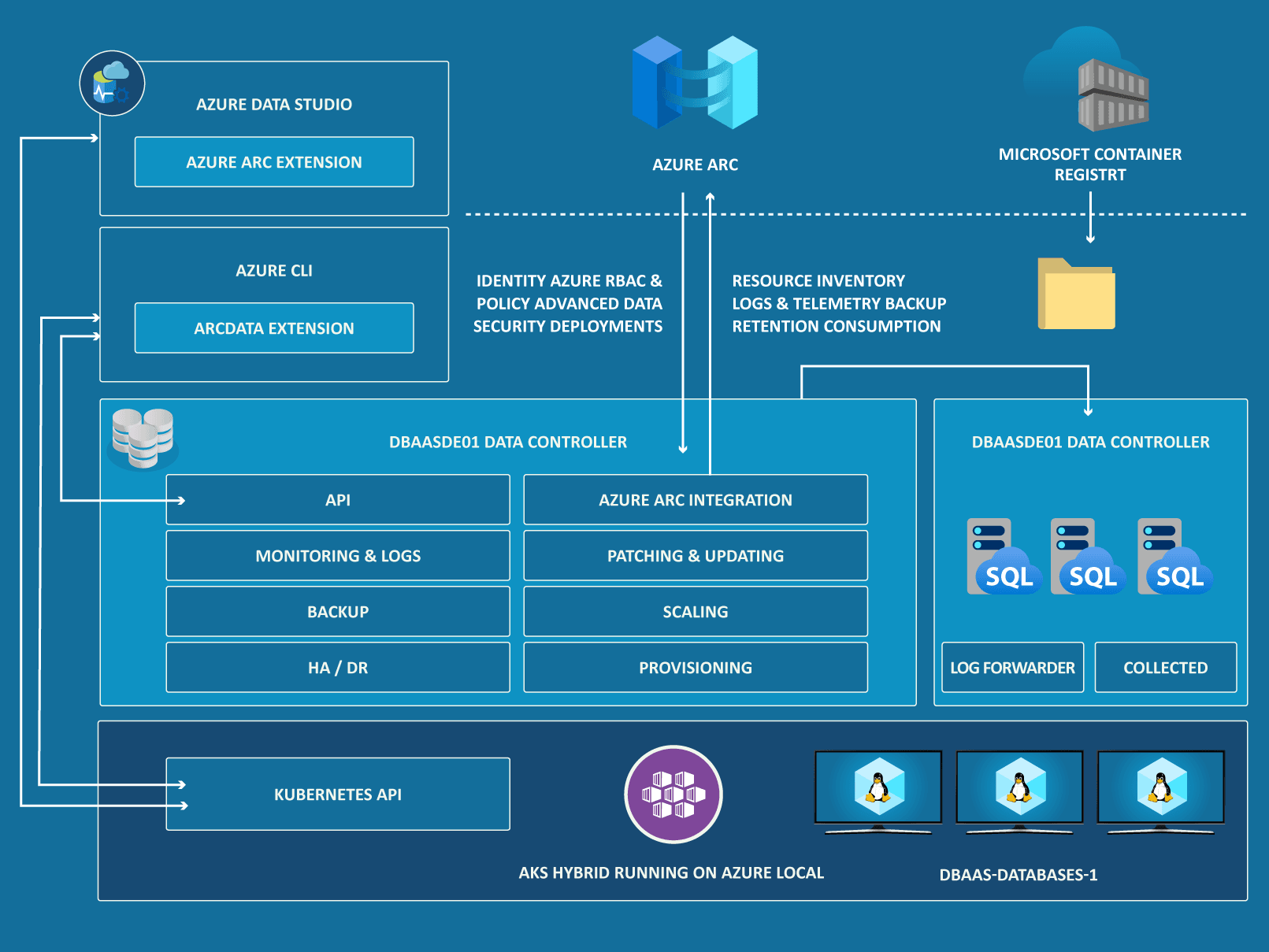Click the Log Forwarder box

click(1013, 668)
